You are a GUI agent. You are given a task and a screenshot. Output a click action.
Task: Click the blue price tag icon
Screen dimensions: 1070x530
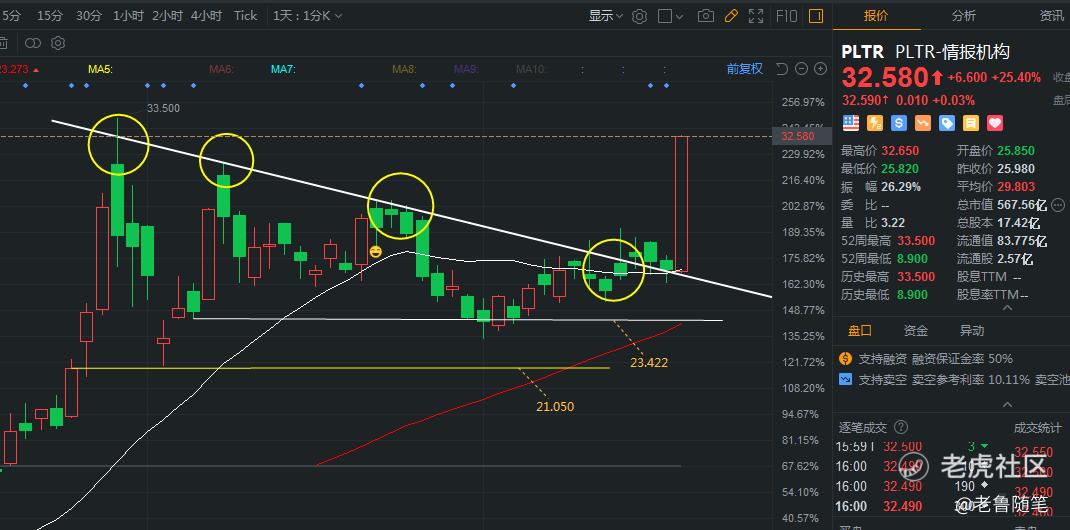pos(946,123)
